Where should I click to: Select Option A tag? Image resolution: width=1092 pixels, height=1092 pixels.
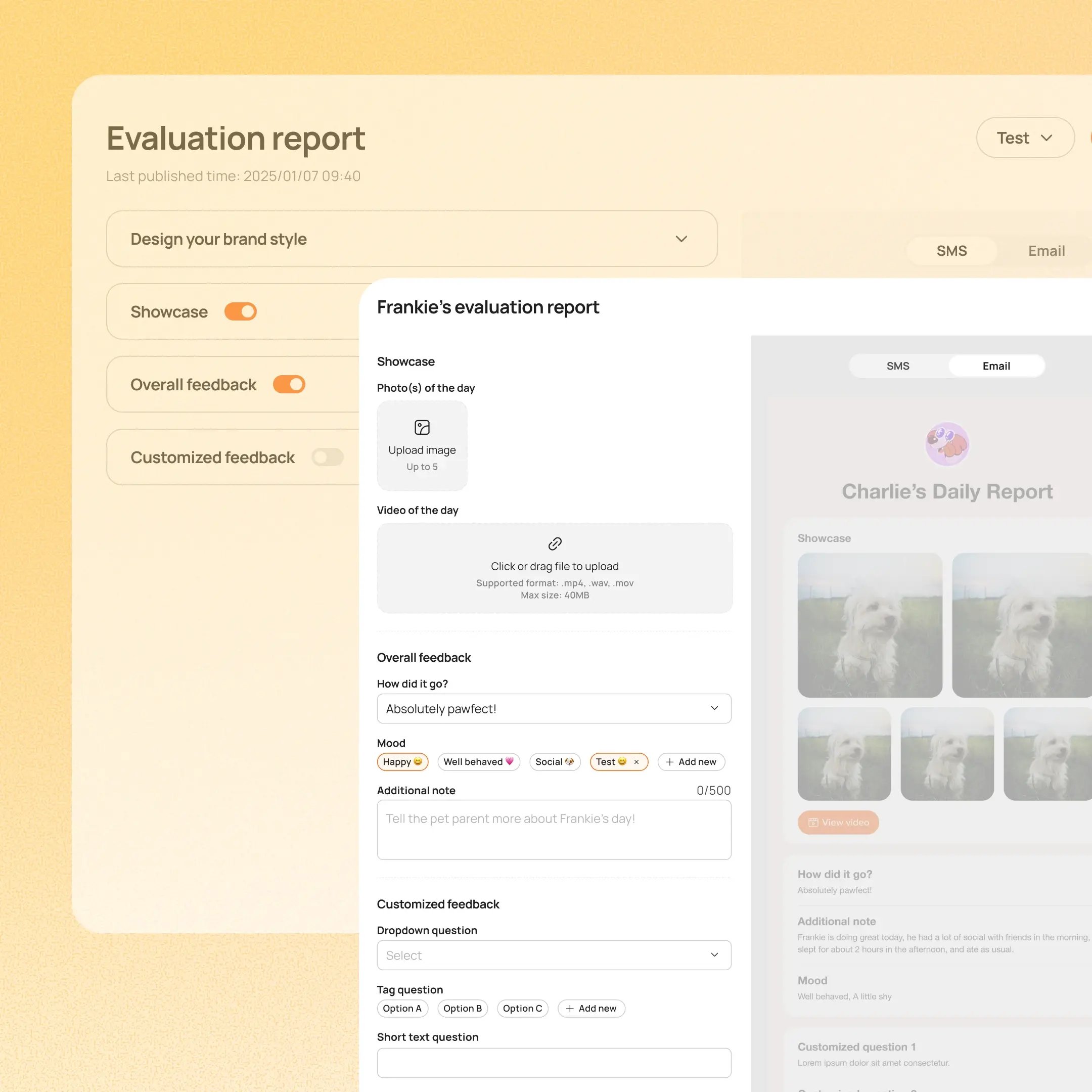[x=402, y=1009]
